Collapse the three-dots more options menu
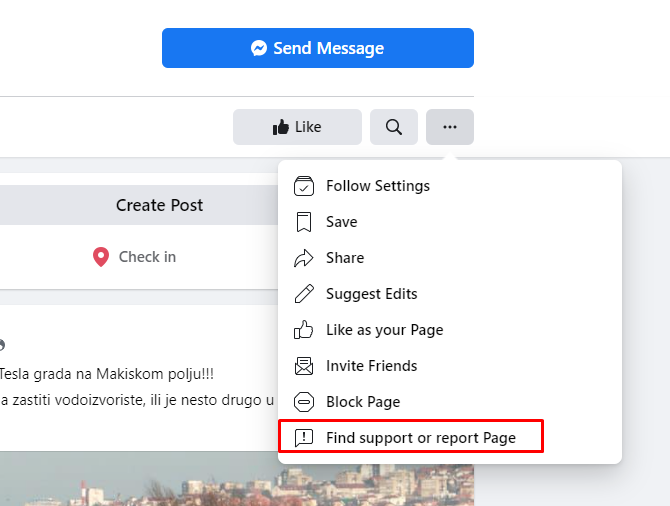Screen dimensions: 670x506 450,127
